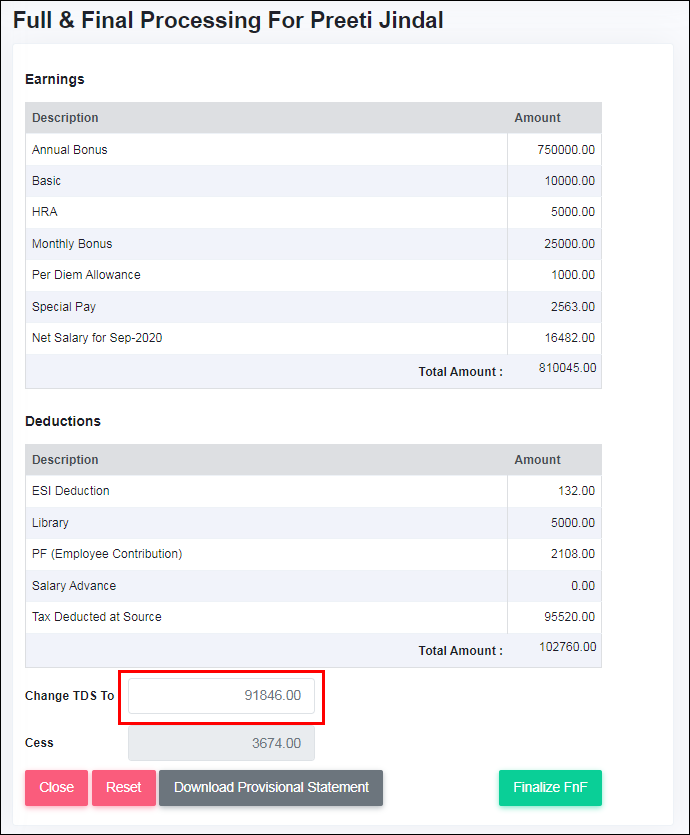Select the Annual Bonus earnings row
The height and width of the screenshot is (835, 690).
click(x=314, y=150)
